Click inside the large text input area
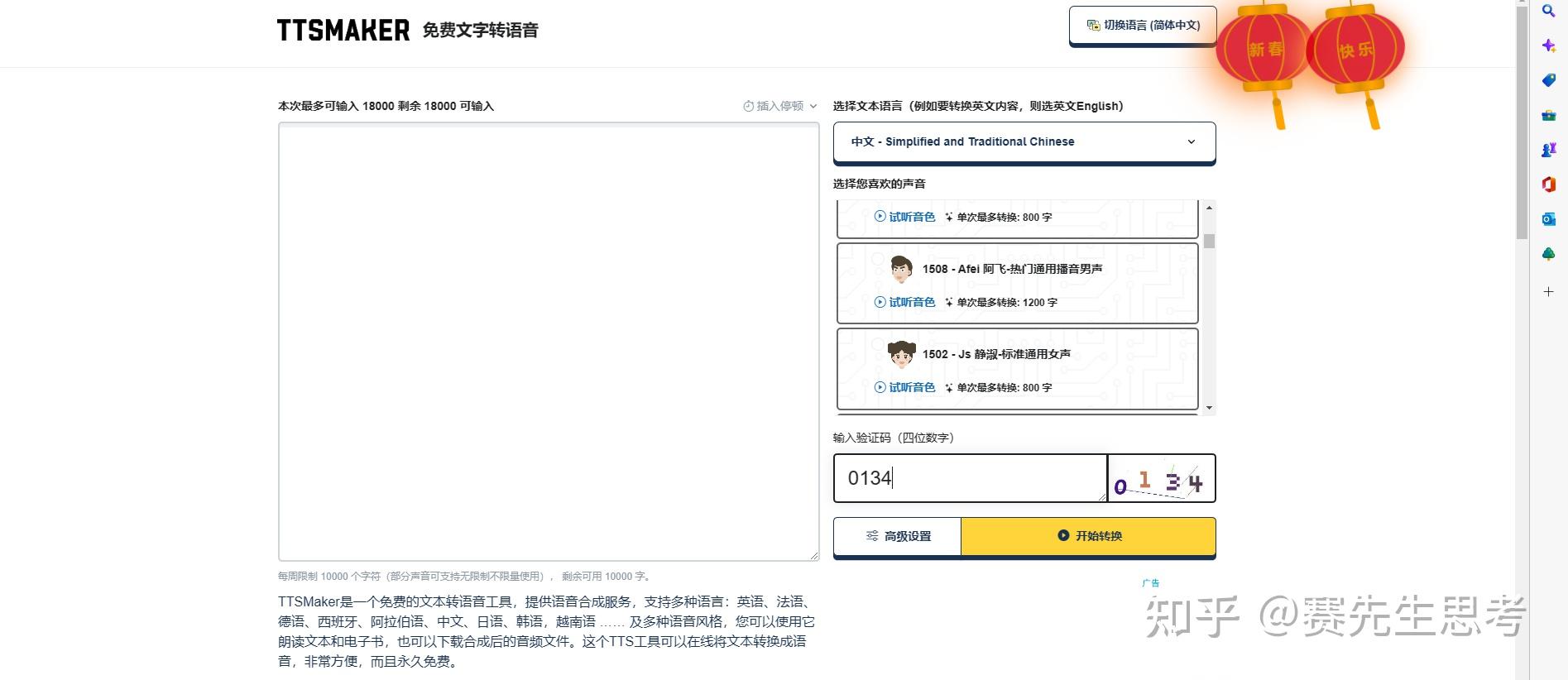Screen dimensions: 1568x680 point(549,342)
